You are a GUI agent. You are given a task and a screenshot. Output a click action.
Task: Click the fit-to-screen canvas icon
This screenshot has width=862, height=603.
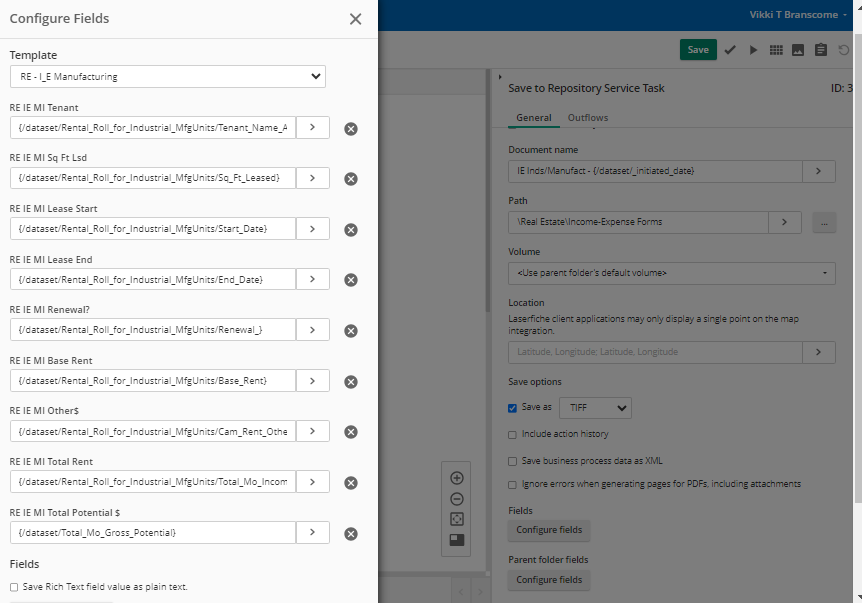(457, 519)
